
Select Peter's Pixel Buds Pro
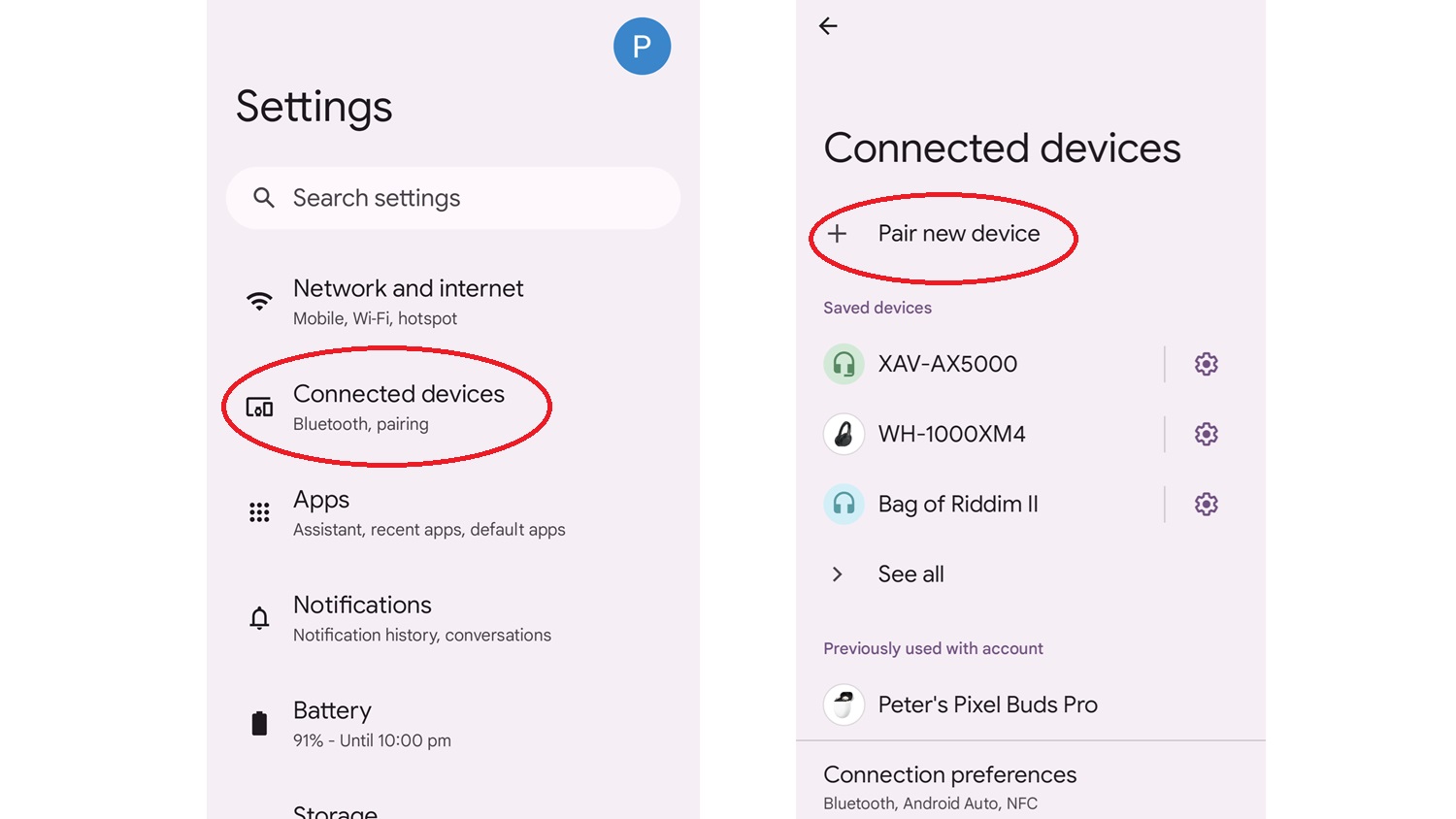[987, 704]
